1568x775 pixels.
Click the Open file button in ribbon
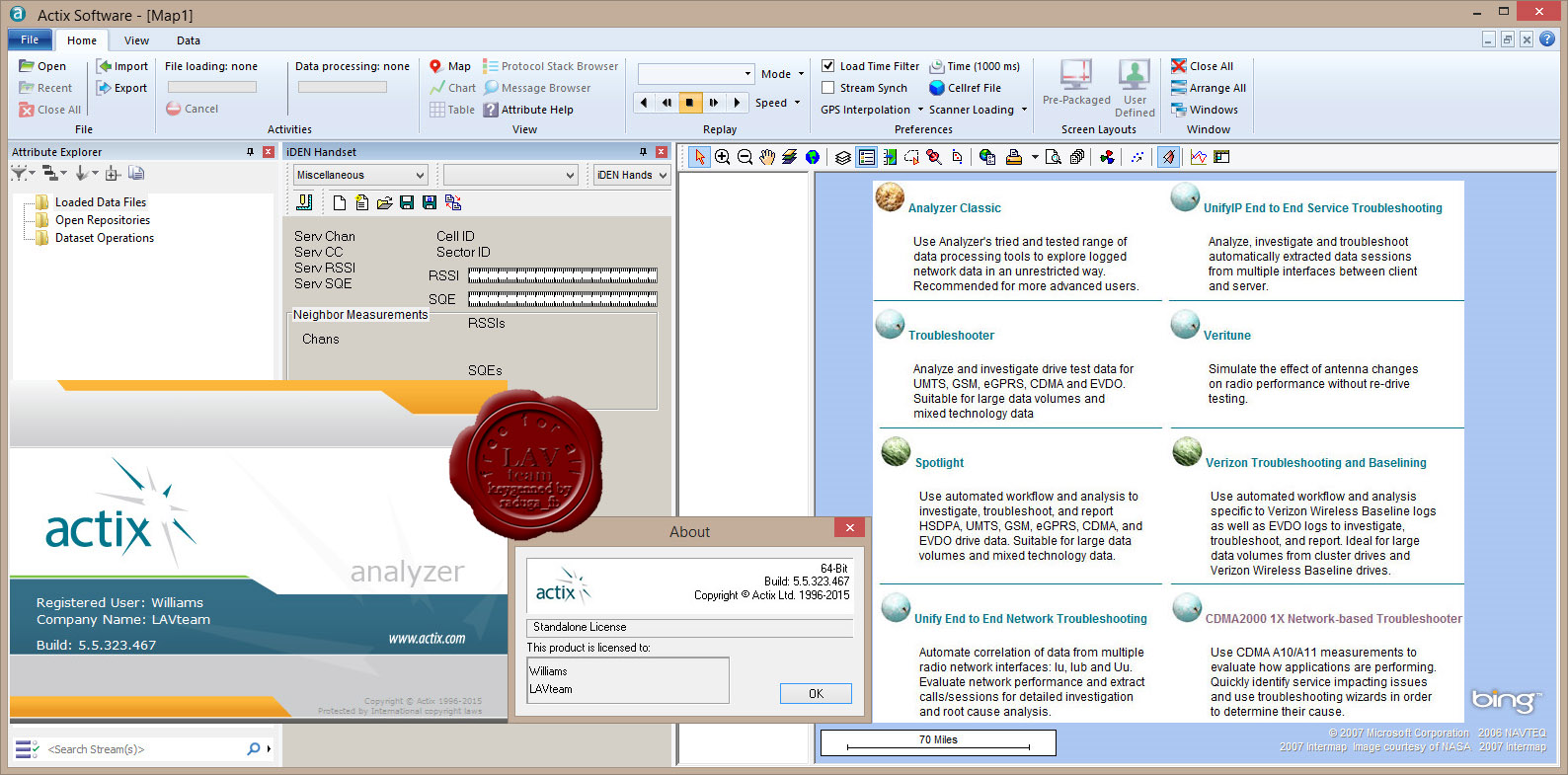pos(42,66)
